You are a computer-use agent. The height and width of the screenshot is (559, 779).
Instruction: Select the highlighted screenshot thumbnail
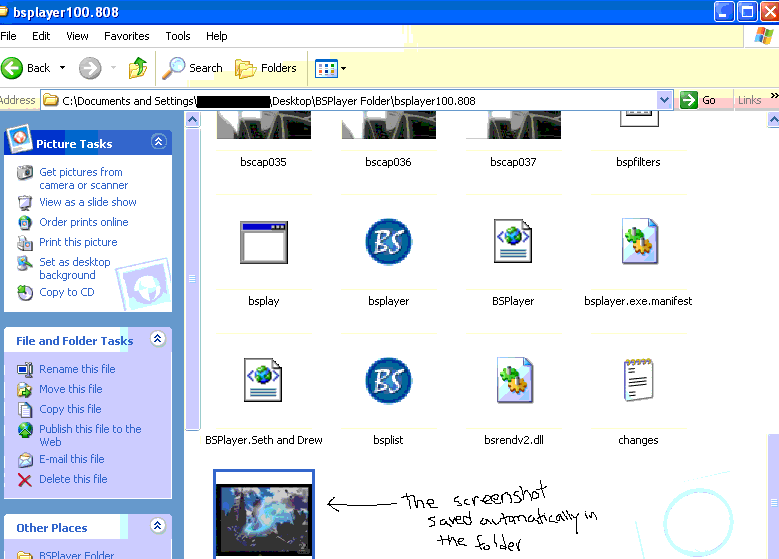[x=264, y=515]
